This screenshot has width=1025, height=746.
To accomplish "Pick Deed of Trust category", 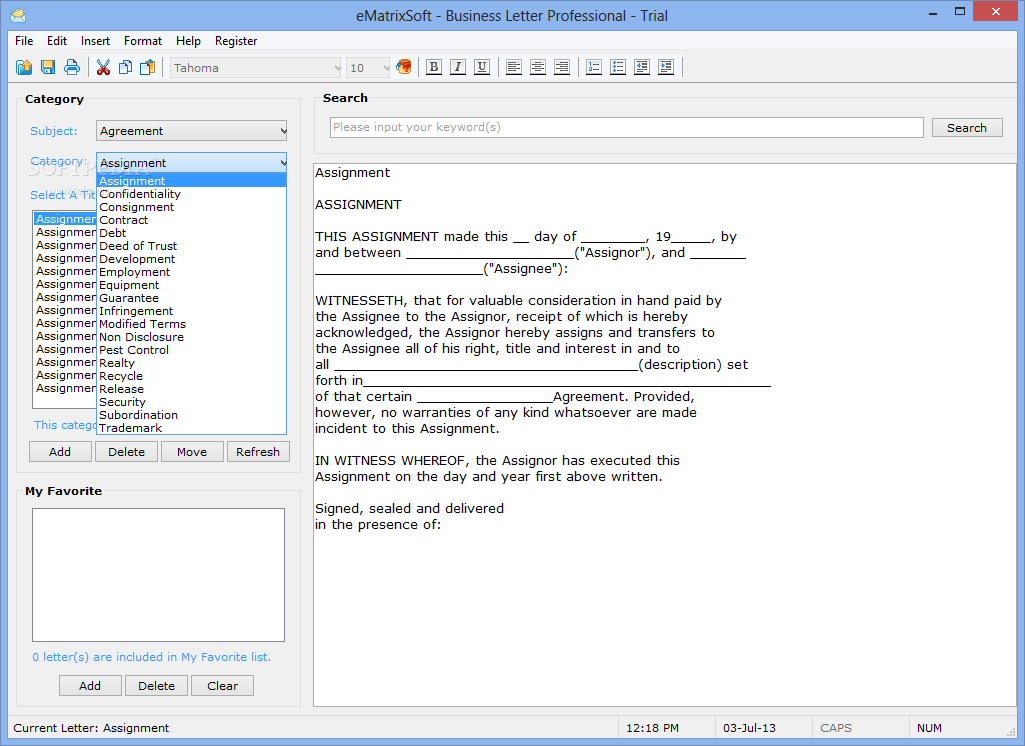I will pos(192,246).
